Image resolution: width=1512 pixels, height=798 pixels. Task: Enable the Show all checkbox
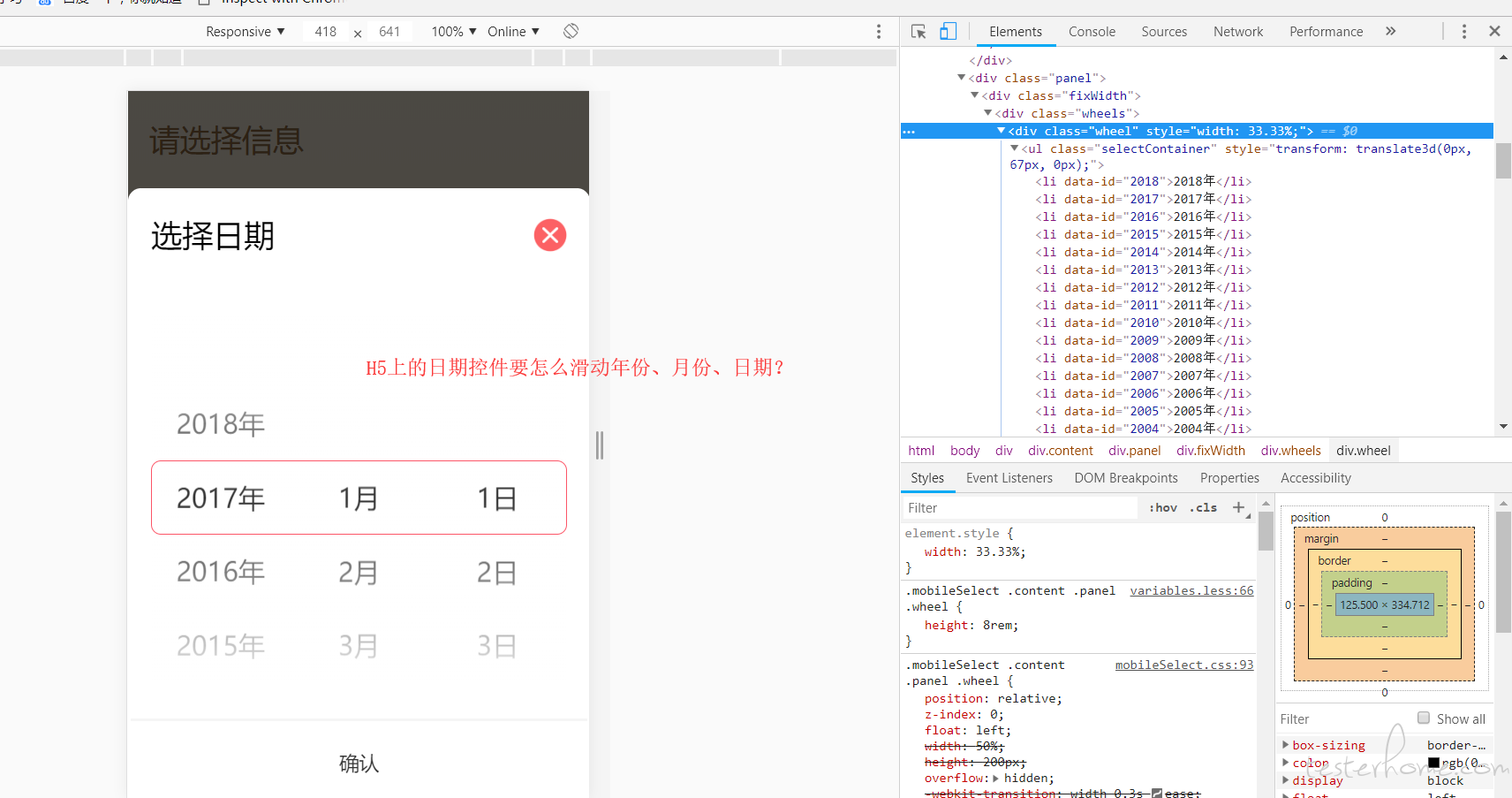1424,718
